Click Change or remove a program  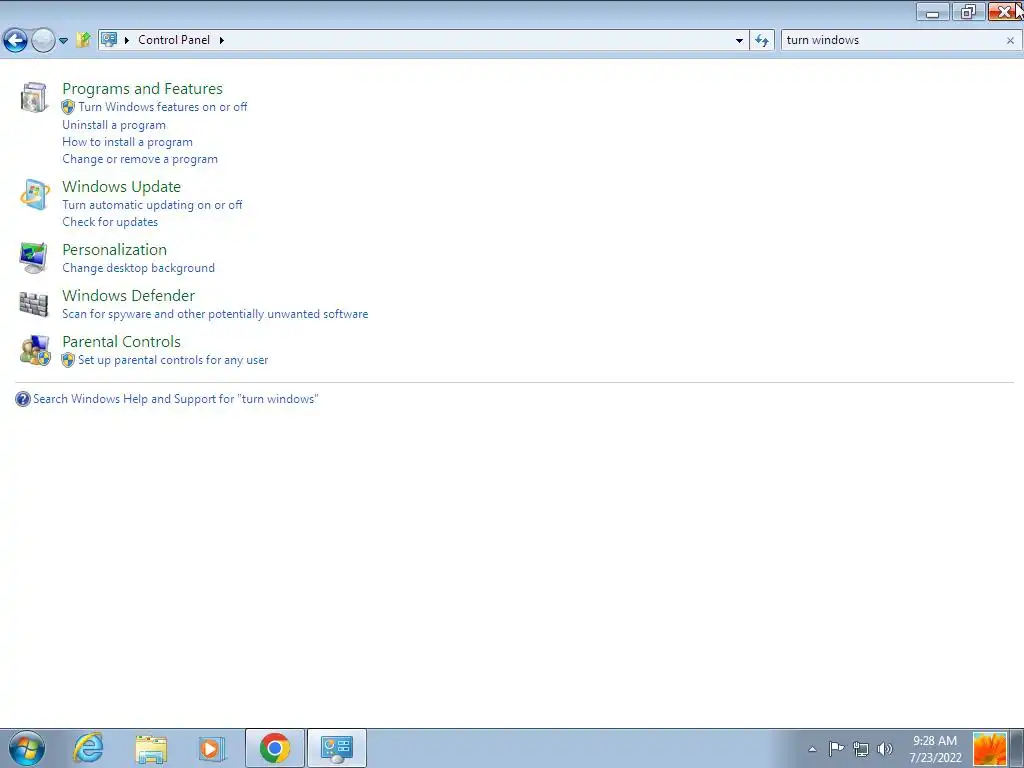click(140, 159)
